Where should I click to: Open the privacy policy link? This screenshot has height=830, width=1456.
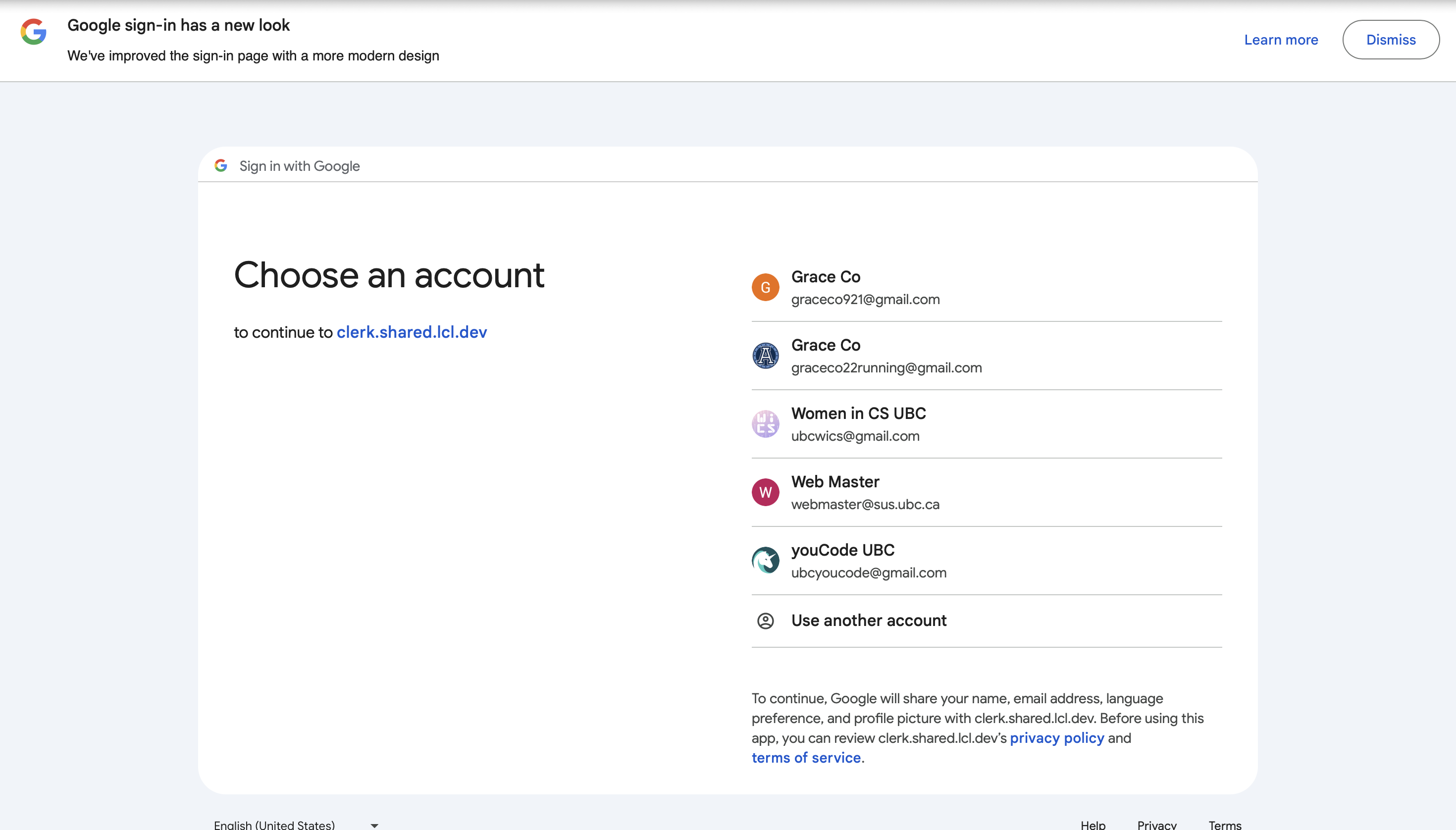[1056, 738]
